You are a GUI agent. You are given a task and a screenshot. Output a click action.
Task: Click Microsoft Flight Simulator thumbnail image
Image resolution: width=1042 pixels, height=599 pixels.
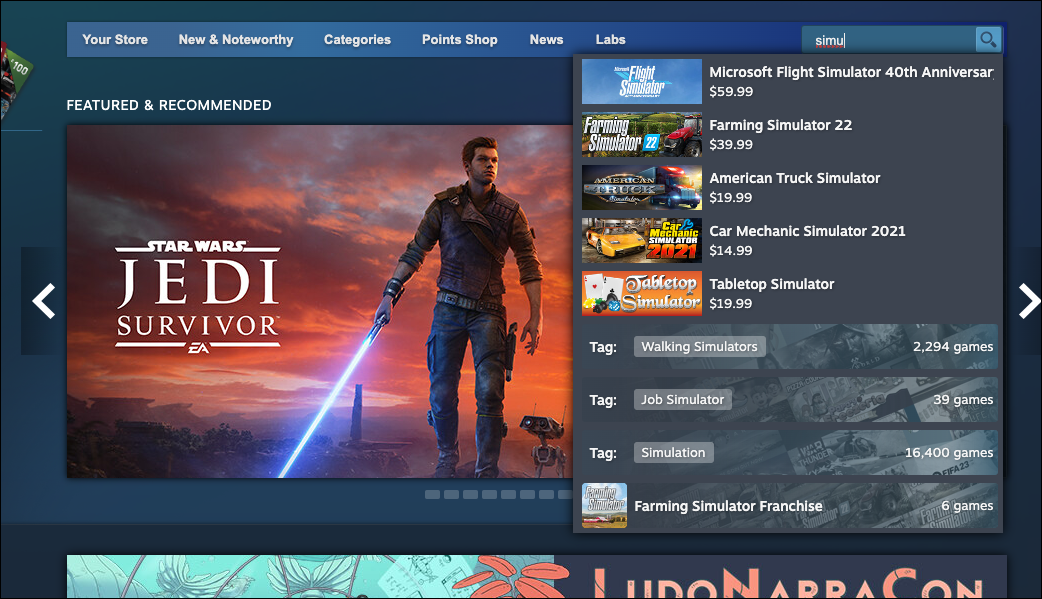tap(642, 82)
